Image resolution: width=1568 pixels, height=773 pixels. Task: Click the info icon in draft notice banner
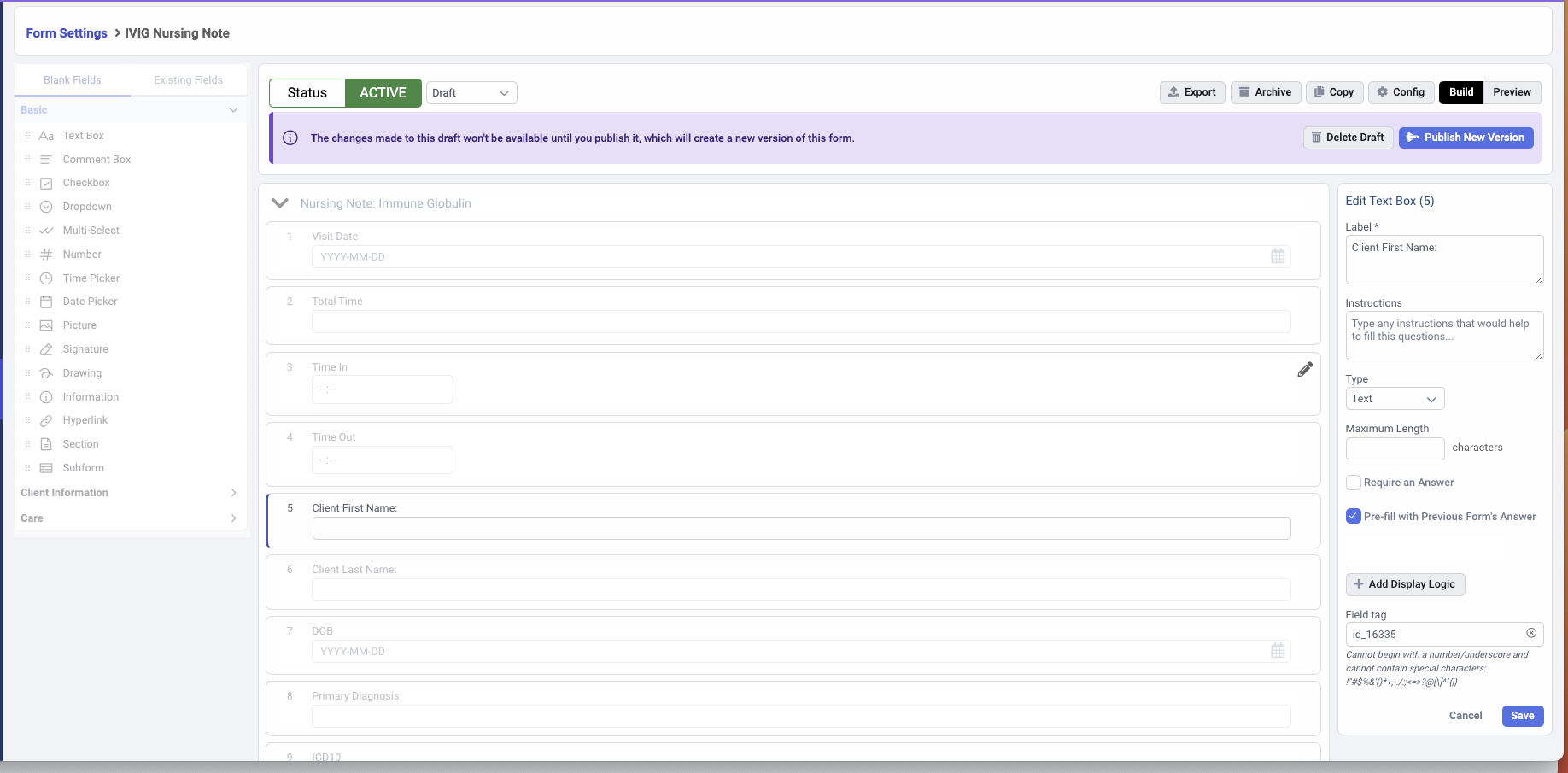pos(290,138)
